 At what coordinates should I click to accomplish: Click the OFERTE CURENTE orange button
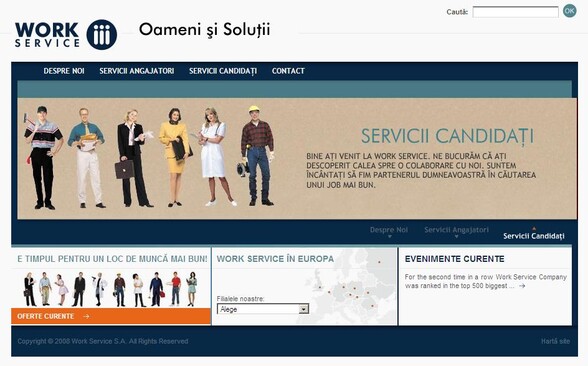(x=111, y=316)
